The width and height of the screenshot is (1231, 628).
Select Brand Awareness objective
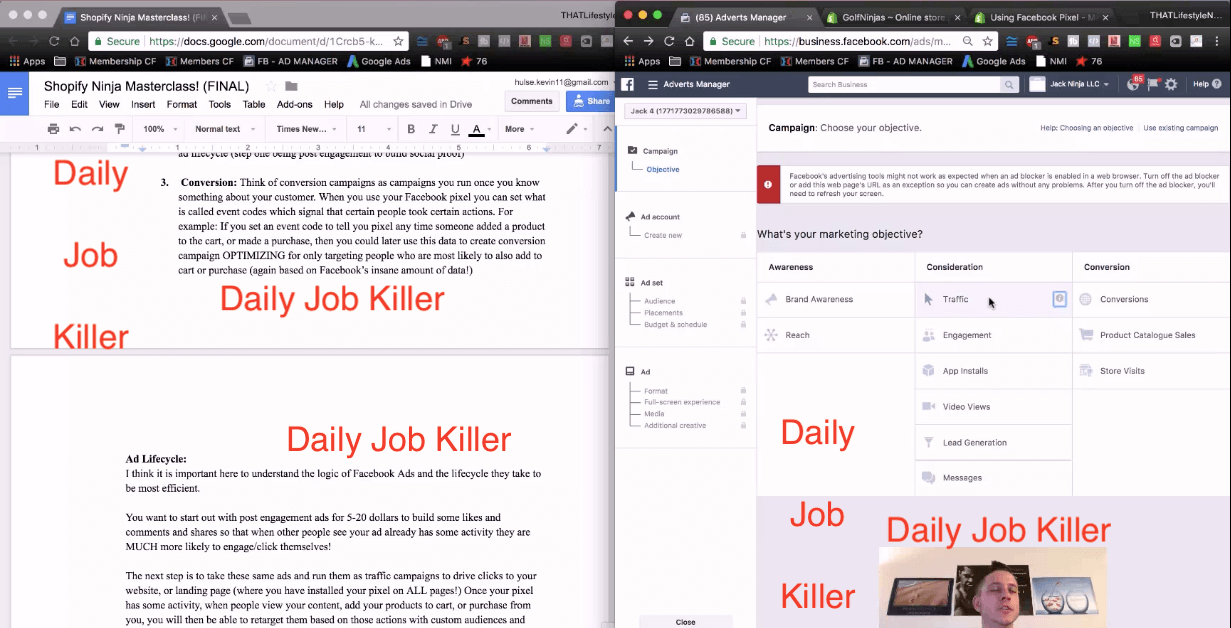coord(836,299)
